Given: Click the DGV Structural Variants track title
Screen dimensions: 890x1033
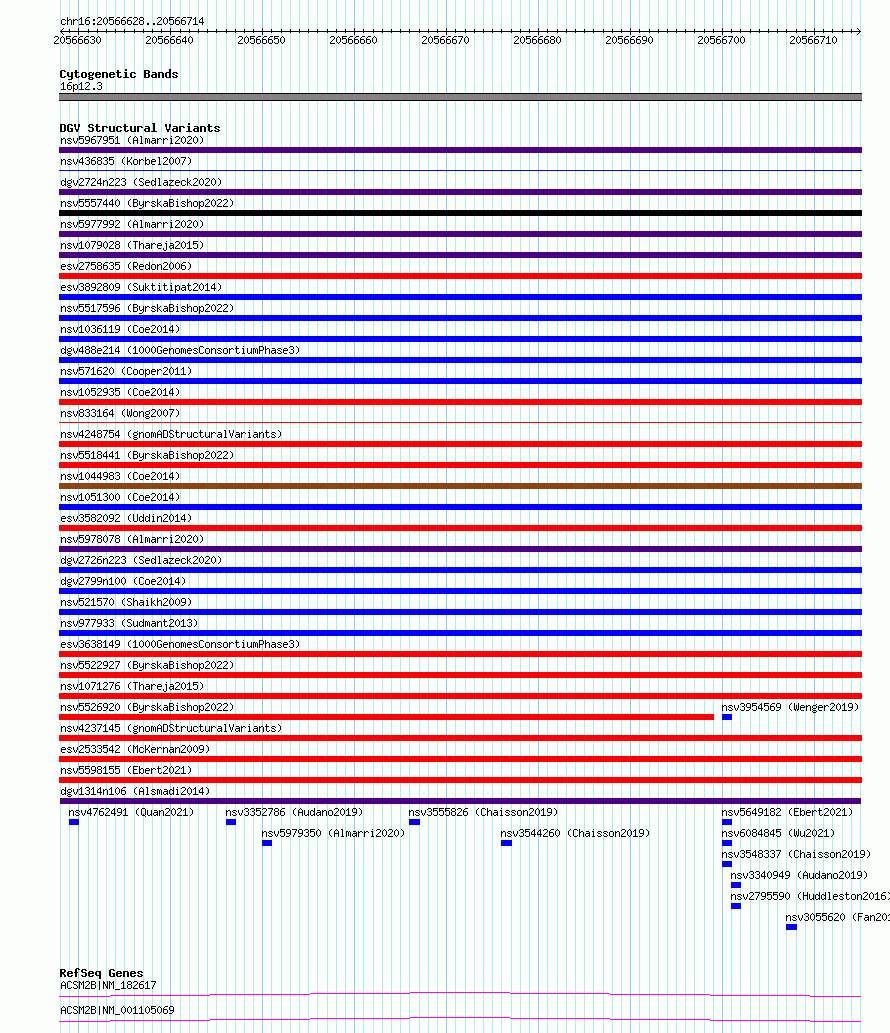Looking at the screenshot, I should tap(140, 128).
